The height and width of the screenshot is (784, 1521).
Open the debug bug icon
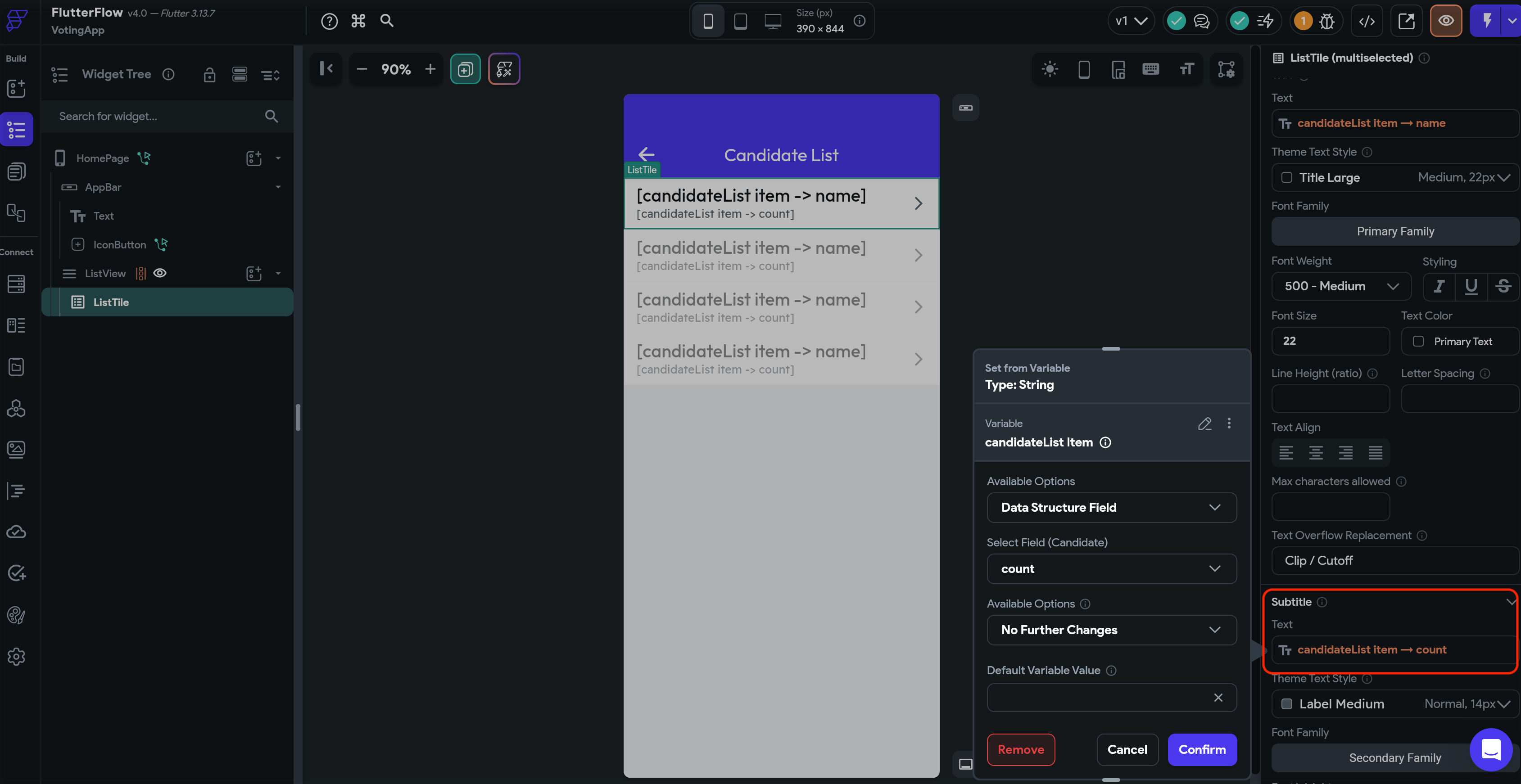[1327, 21]
